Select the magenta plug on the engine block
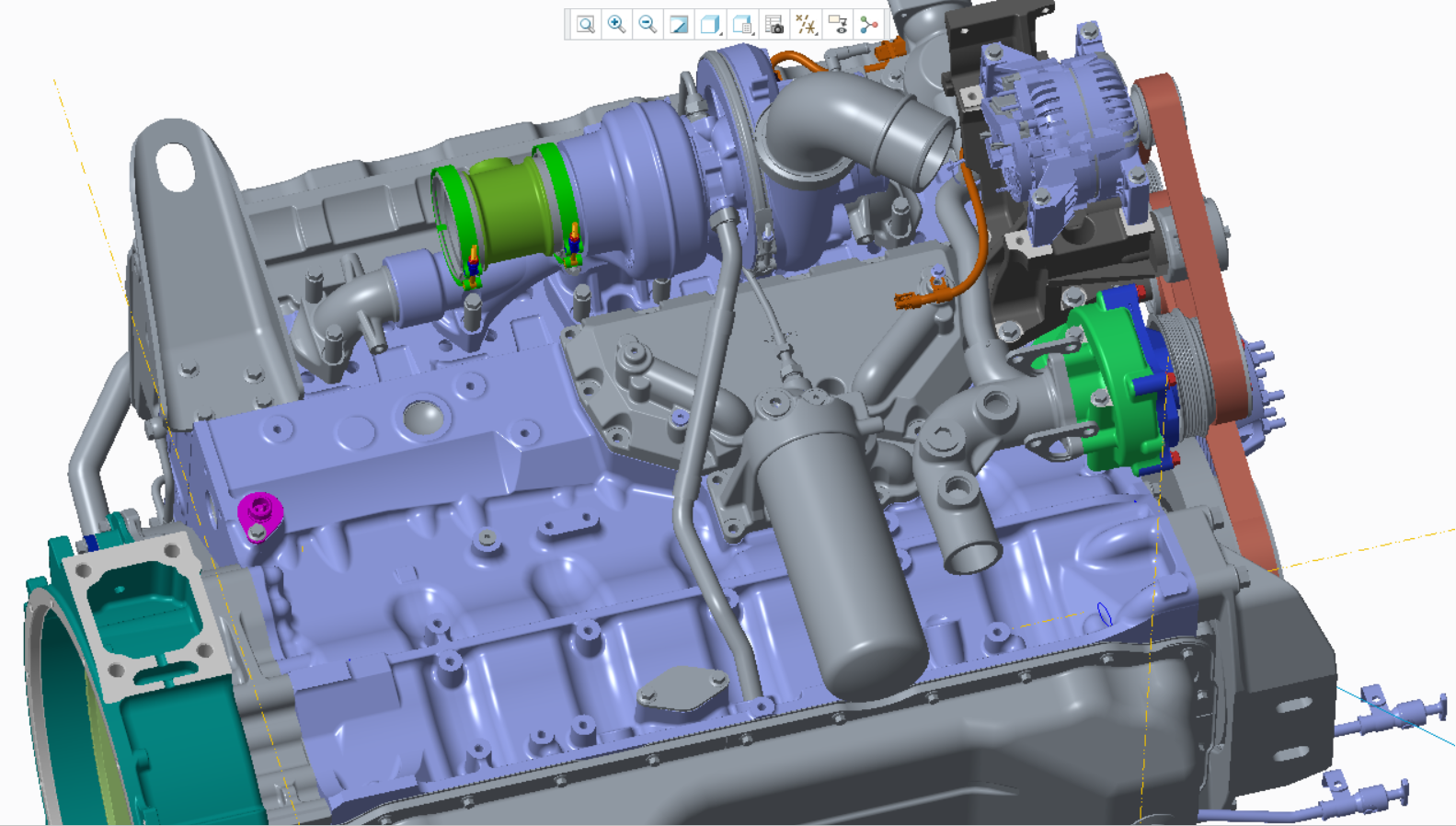 coord(259,516)
